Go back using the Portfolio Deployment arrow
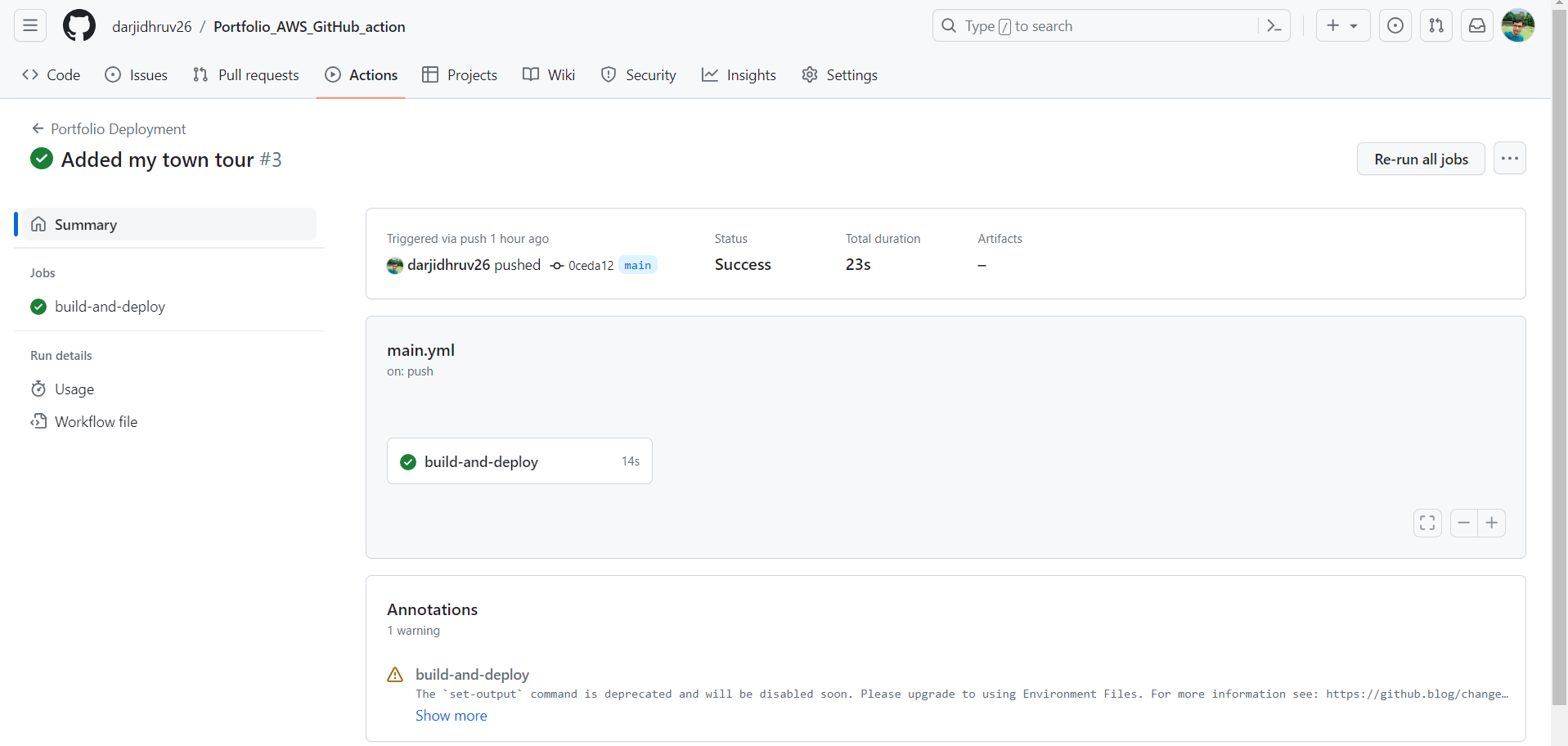 tap(37, 128)
